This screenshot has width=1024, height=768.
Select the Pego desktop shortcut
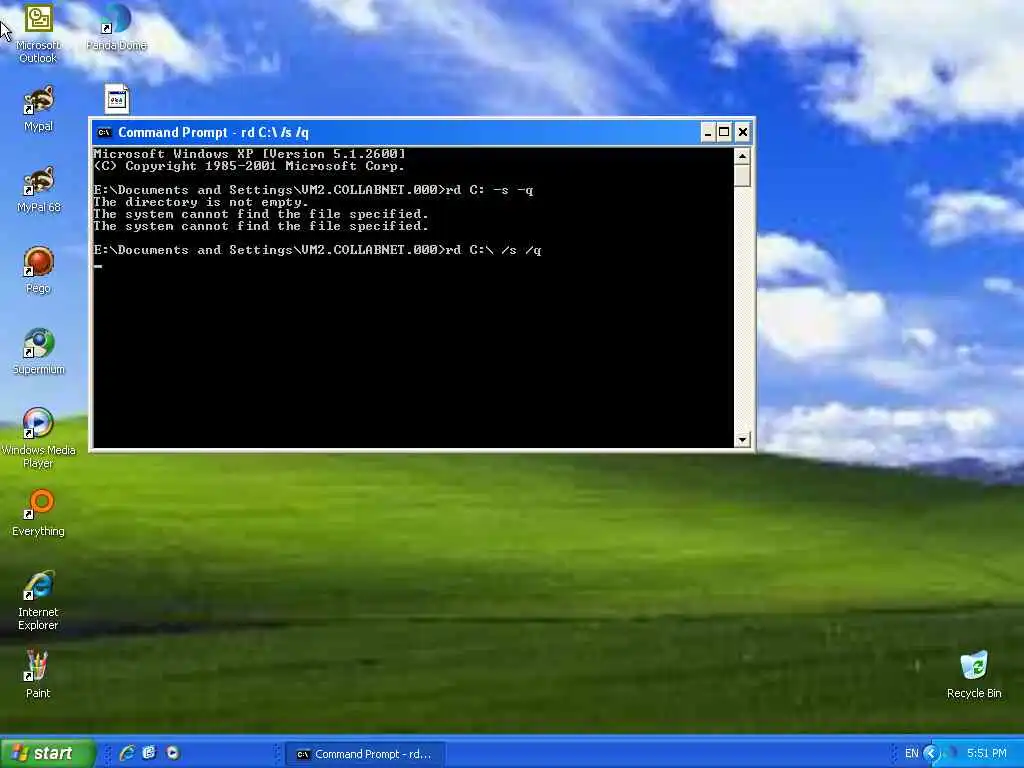[38, 270]
